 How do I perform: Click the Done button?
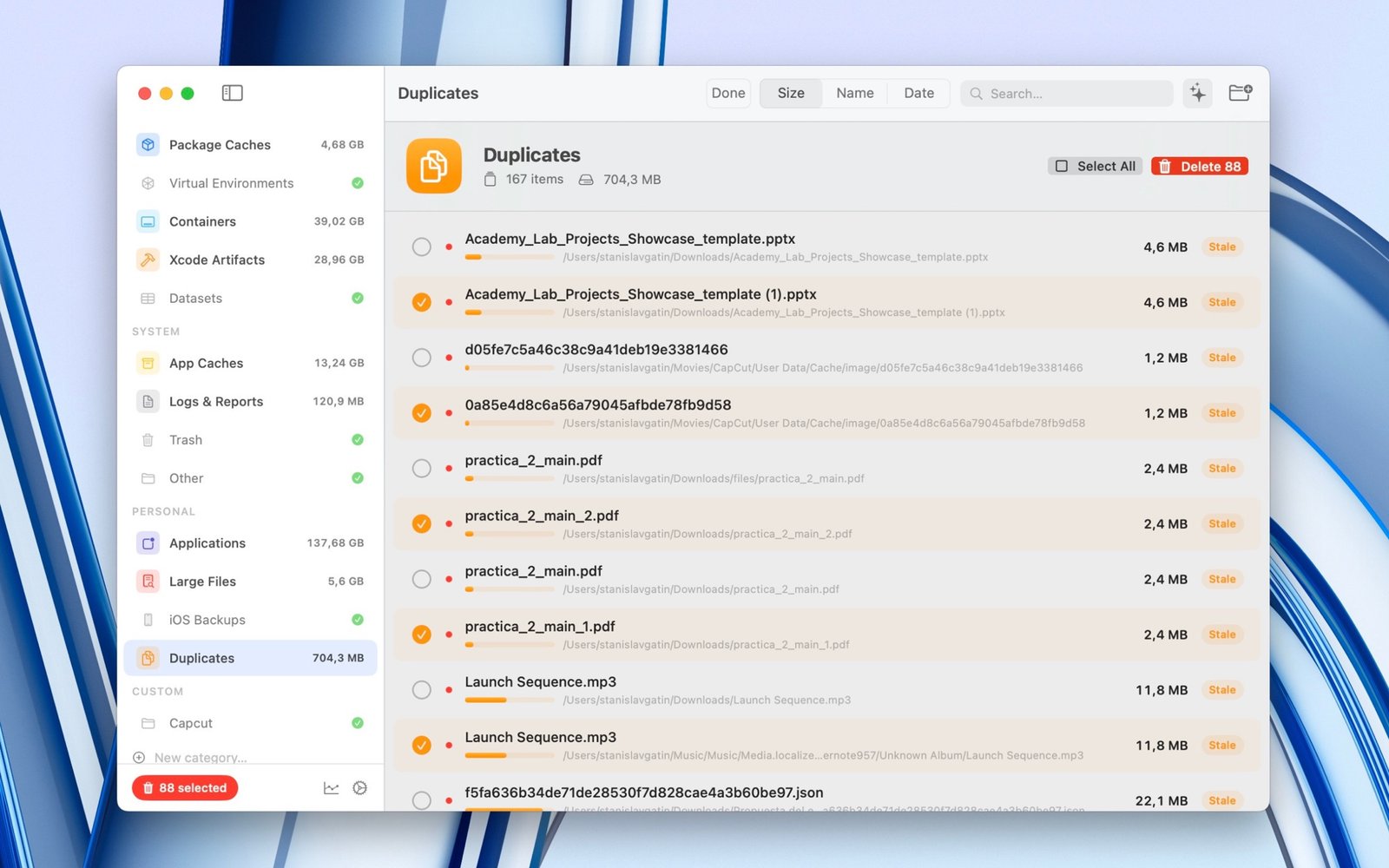(728, 93)
